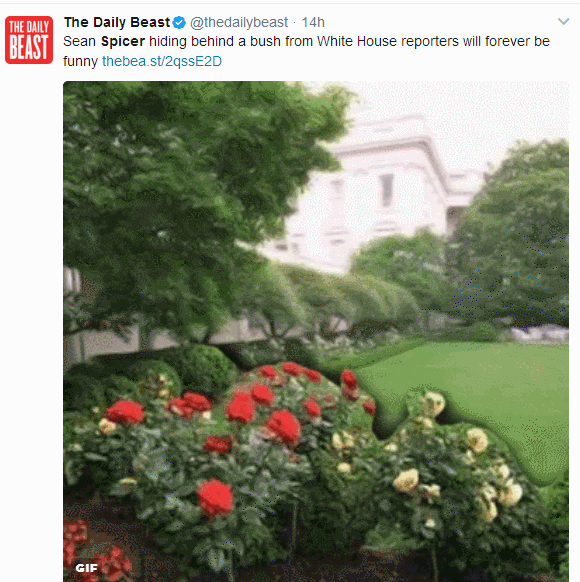Visit the @thedailybeast handle
580x582 pixels.
(x=239, y=23)
